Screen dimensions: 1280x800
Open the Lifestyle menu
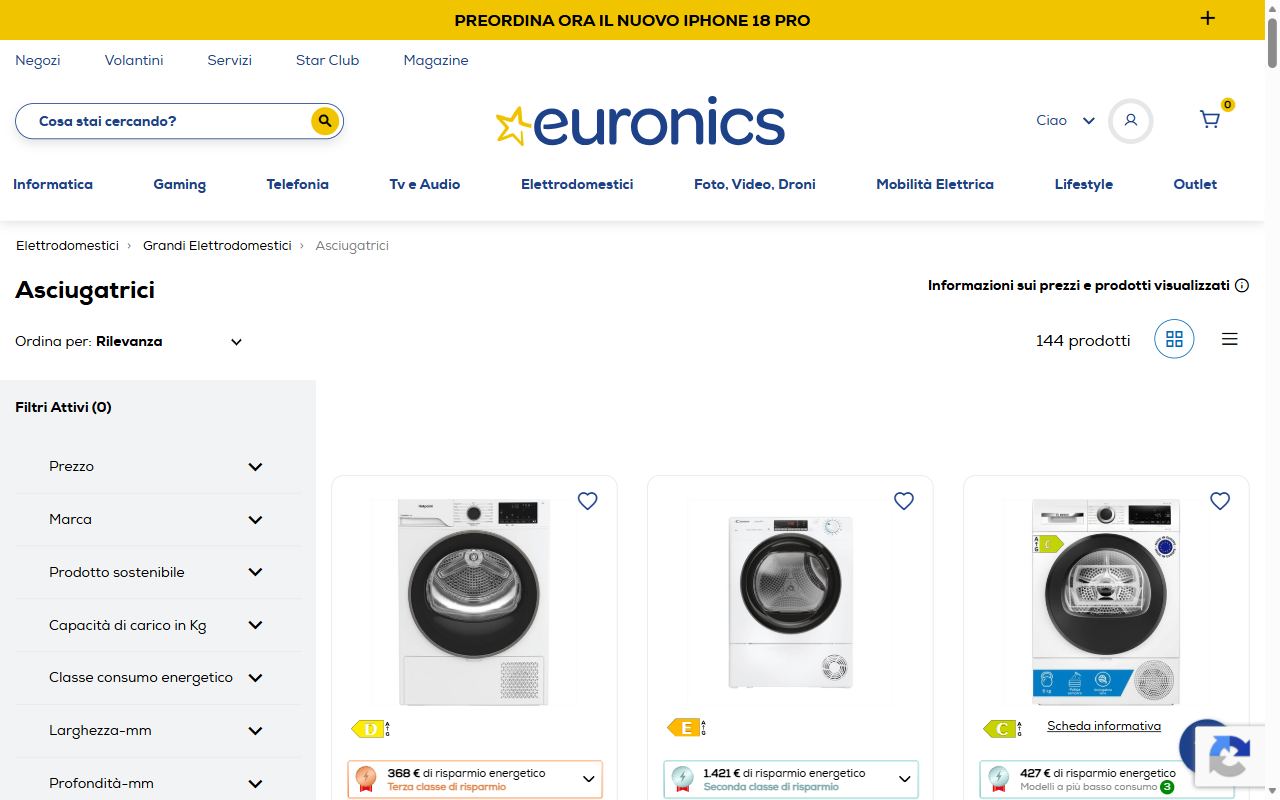pos(1084,184)
